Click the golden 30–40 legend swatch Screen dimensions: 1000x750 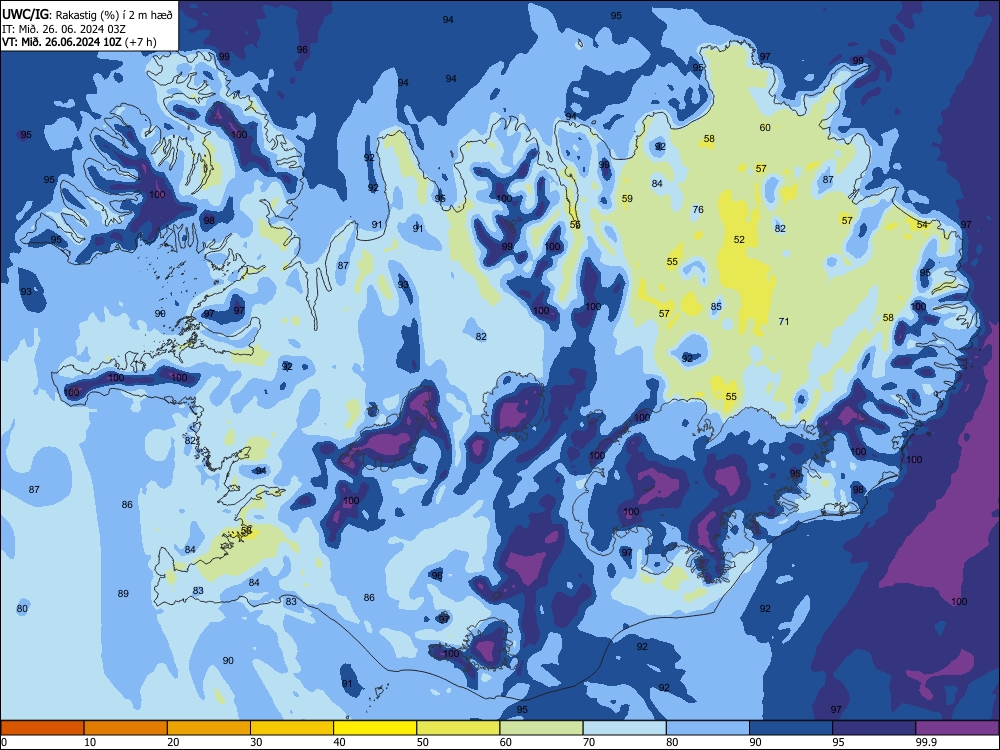292,728
